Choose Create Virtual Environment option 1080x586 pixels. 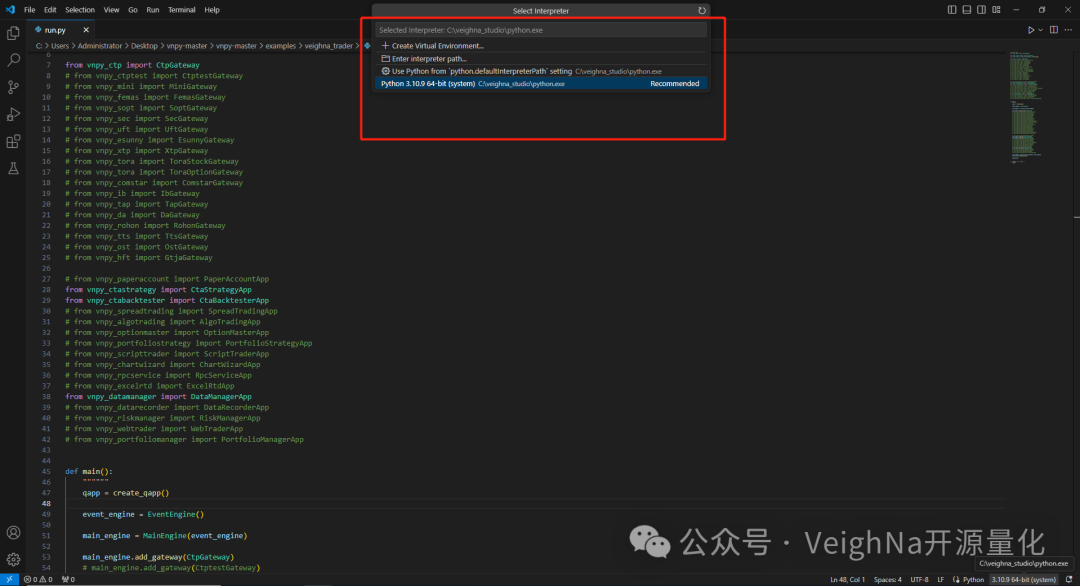tap(437, 46)
